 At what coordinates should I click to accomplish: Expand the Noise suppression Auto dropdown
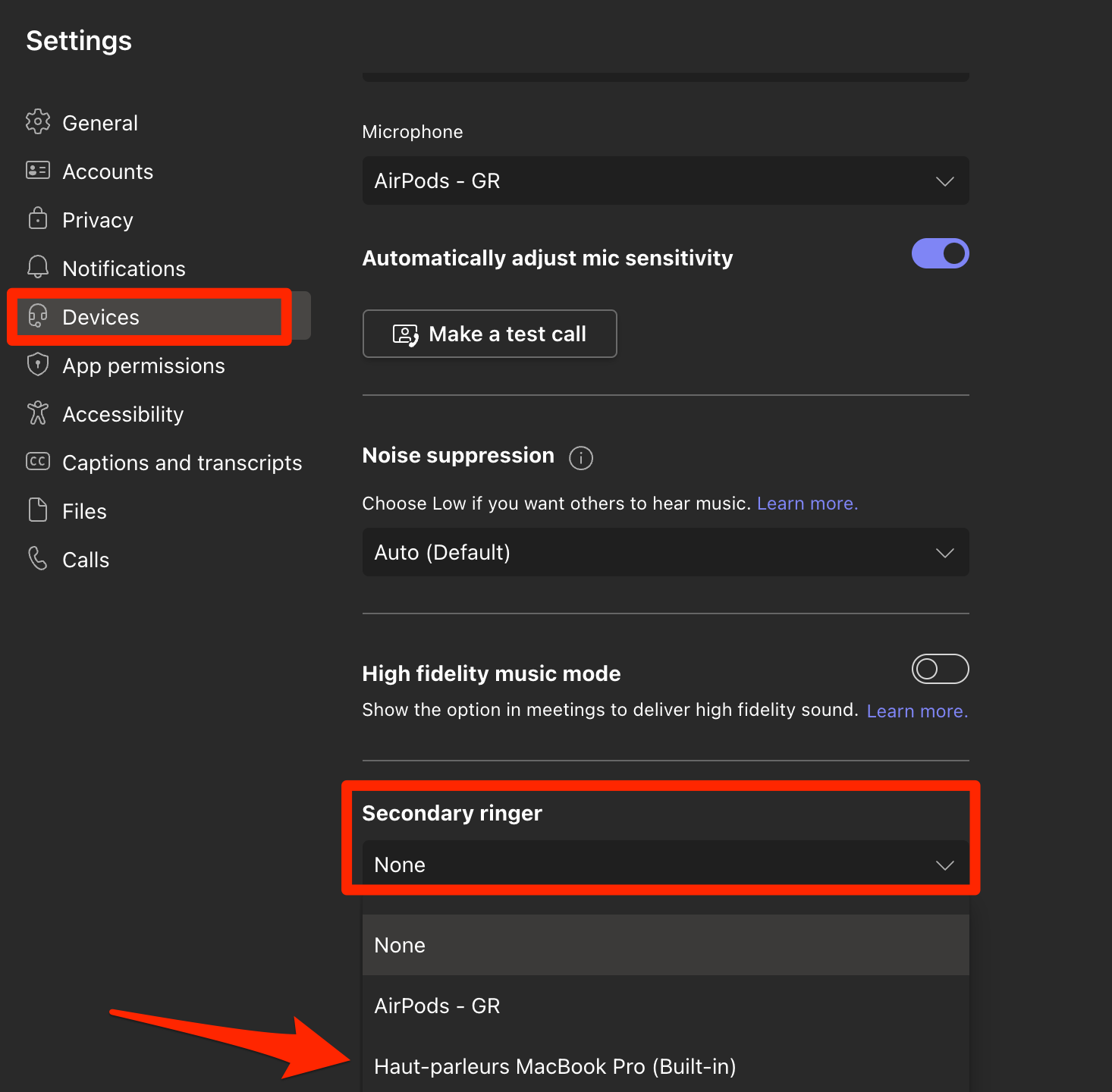665,552
